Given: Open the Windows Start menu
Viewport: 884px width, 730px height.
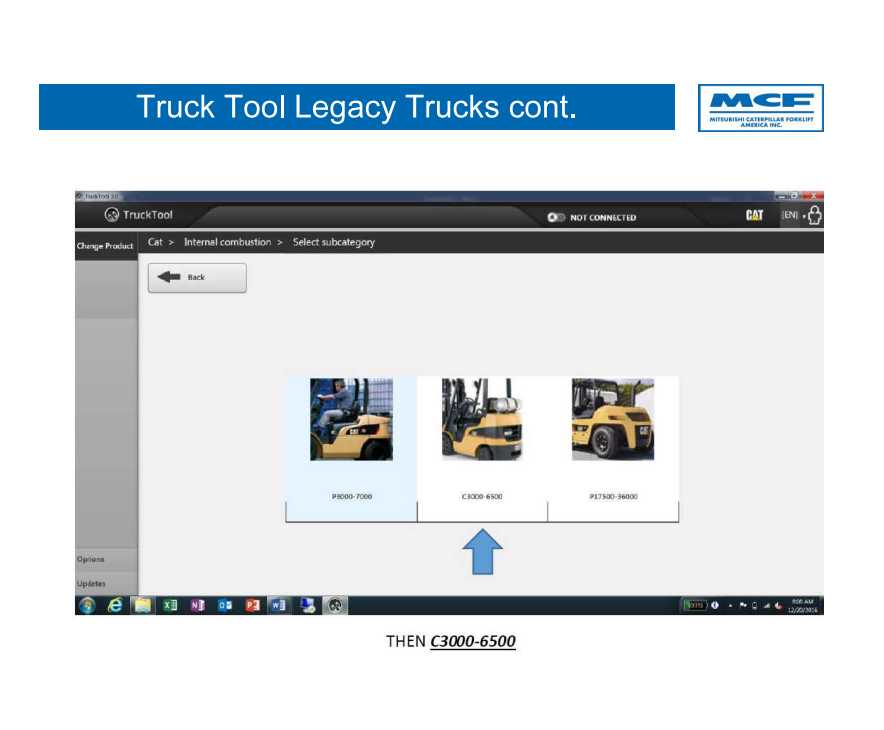Looking at the screenshot, I should tap(87, 605).
